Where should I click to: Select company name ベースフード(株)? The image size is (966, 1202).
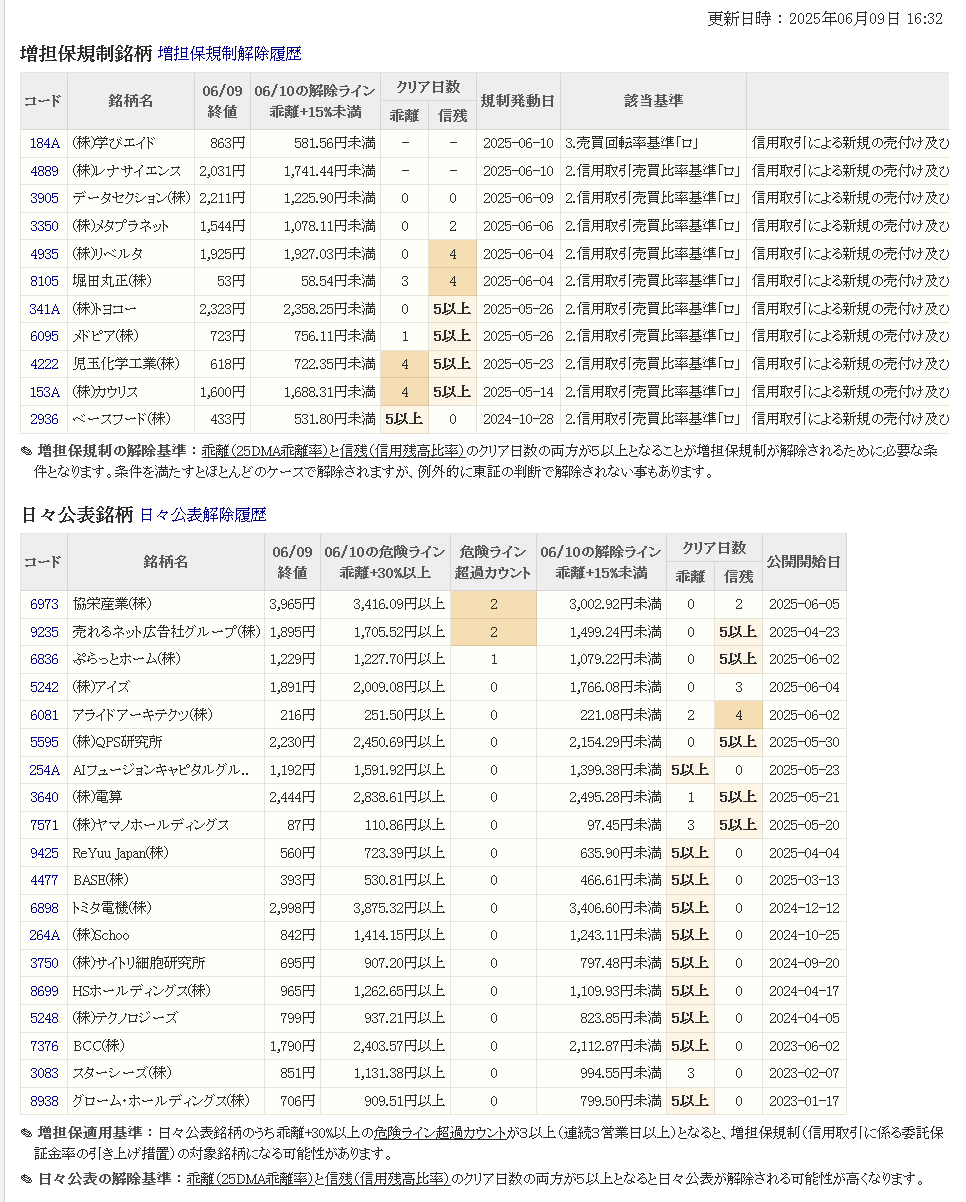pos(121,419)
